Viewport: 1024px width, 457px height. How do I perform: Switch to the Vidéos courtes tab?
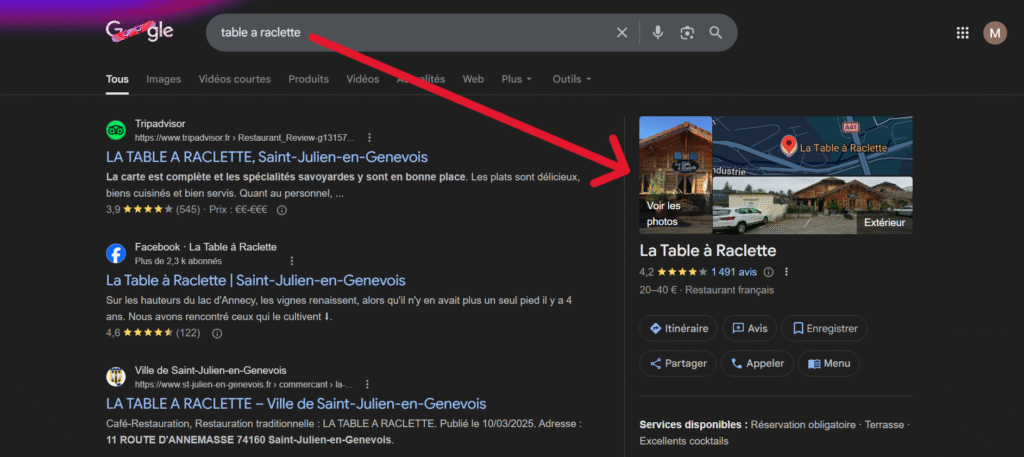234,79
